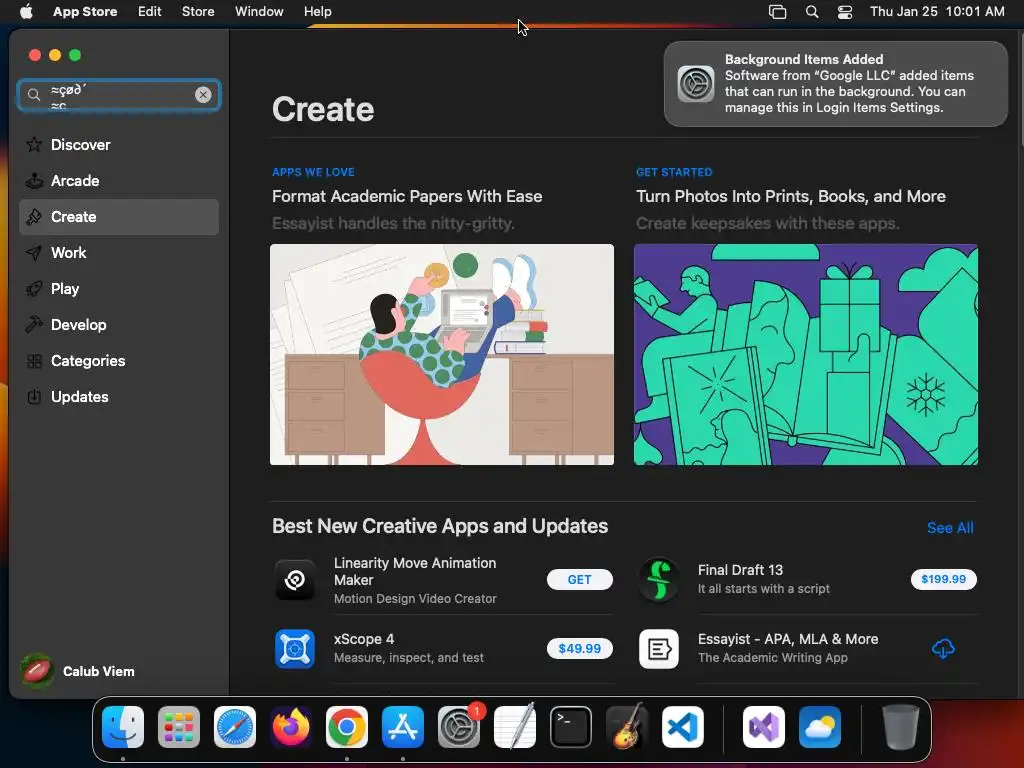Open System Settings from the Dock
The image size is (1024, 768).
point(459,727)
